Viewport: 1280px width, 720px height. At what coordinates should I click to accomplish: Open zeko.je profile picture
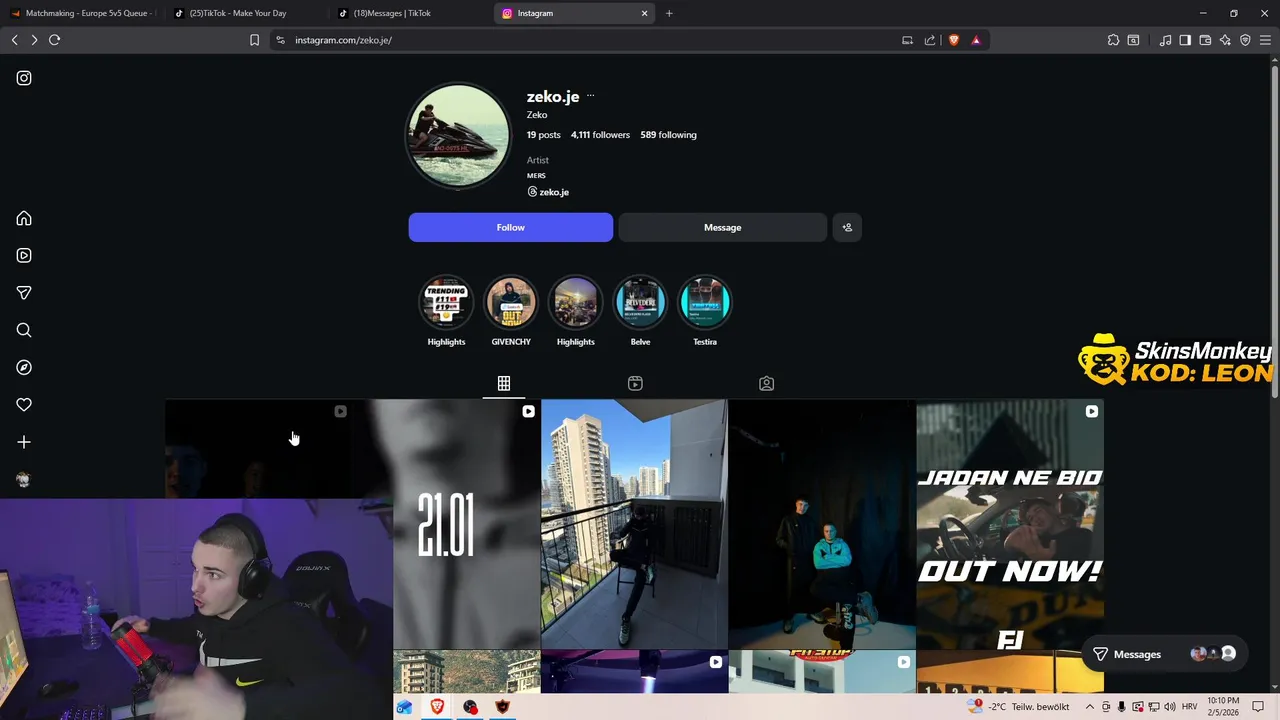tap(458, 136)
